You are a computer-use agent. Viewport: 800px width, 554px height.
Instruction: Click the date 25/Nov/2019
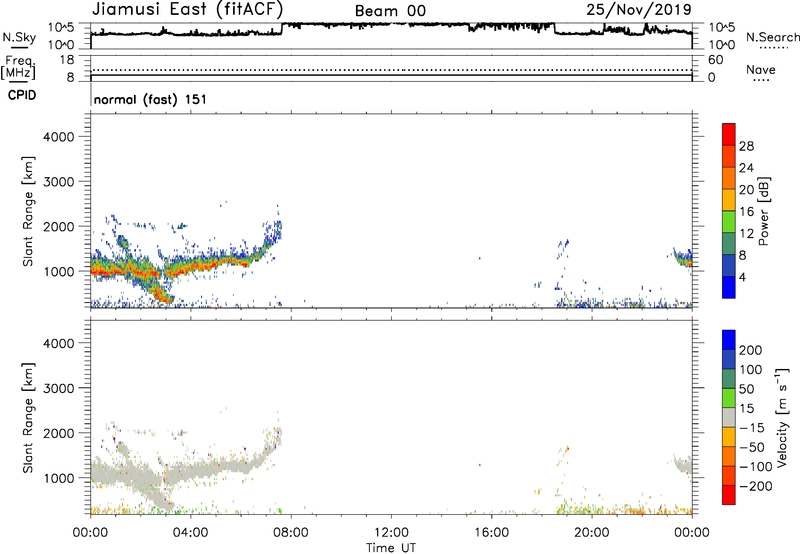tap(639, 10)
